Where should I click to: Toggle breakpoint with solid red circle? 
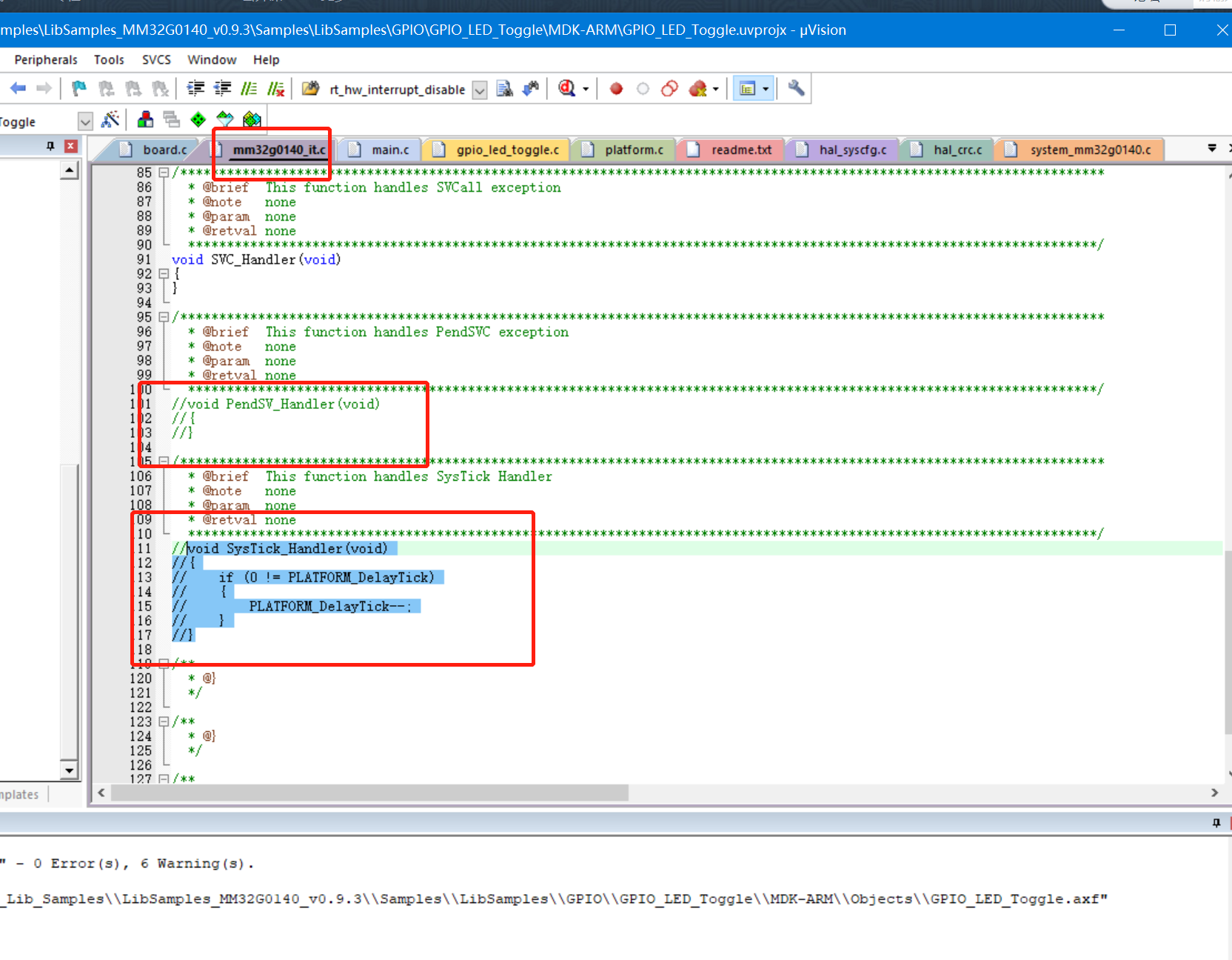616,89
